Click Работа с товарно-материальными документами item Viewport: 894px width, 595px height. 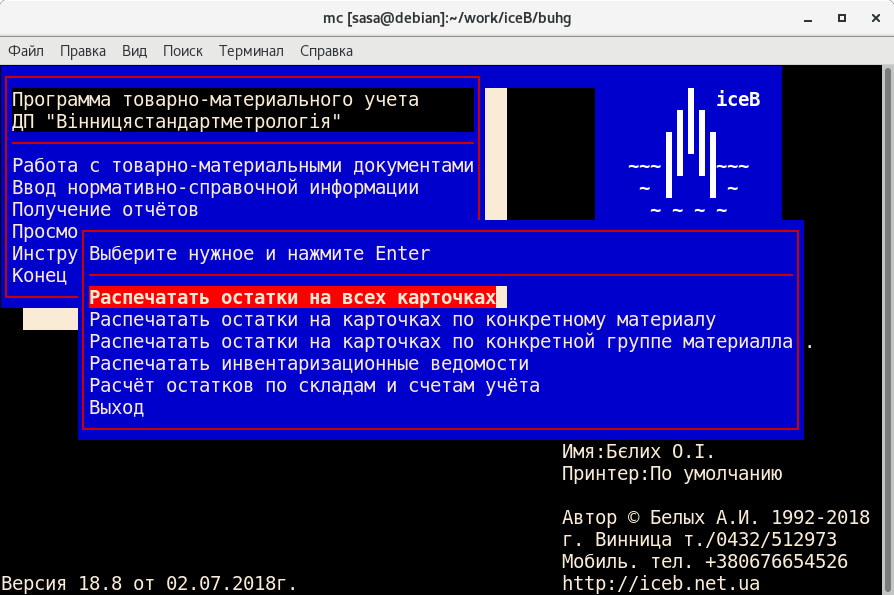(243, 166)
